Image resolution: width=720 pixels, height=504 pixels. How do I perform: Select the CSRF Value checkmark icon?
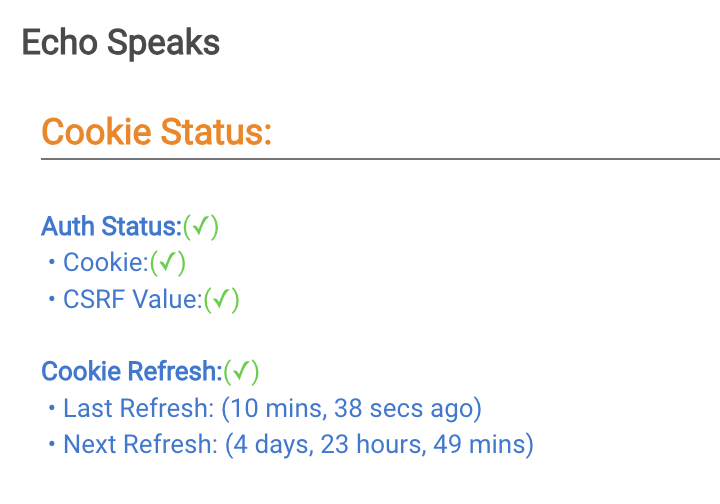click(222, 299)
